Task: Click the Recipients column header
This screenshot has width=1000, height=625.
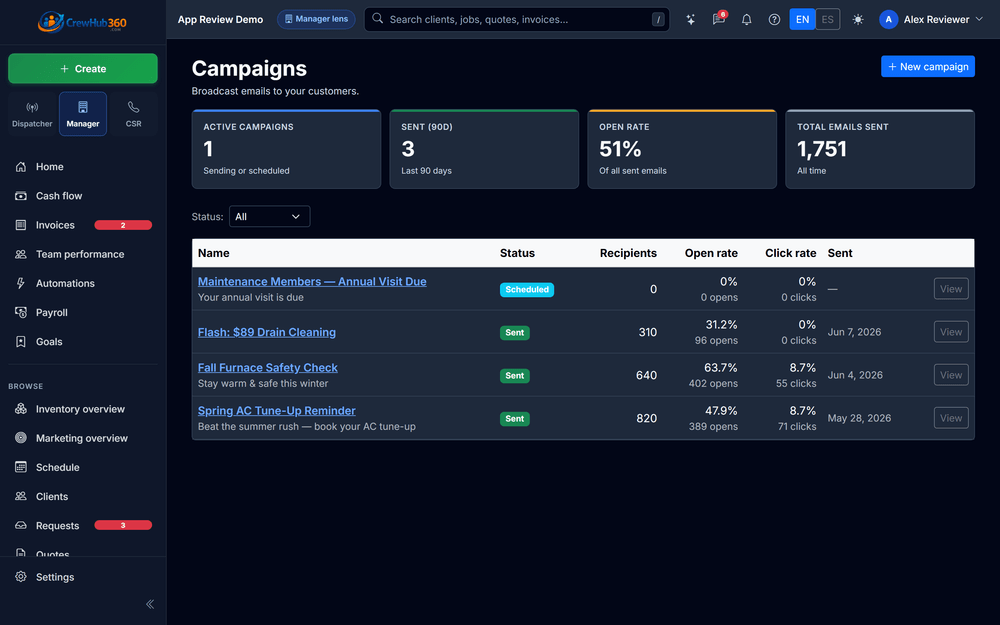Action: coord(628,253)
